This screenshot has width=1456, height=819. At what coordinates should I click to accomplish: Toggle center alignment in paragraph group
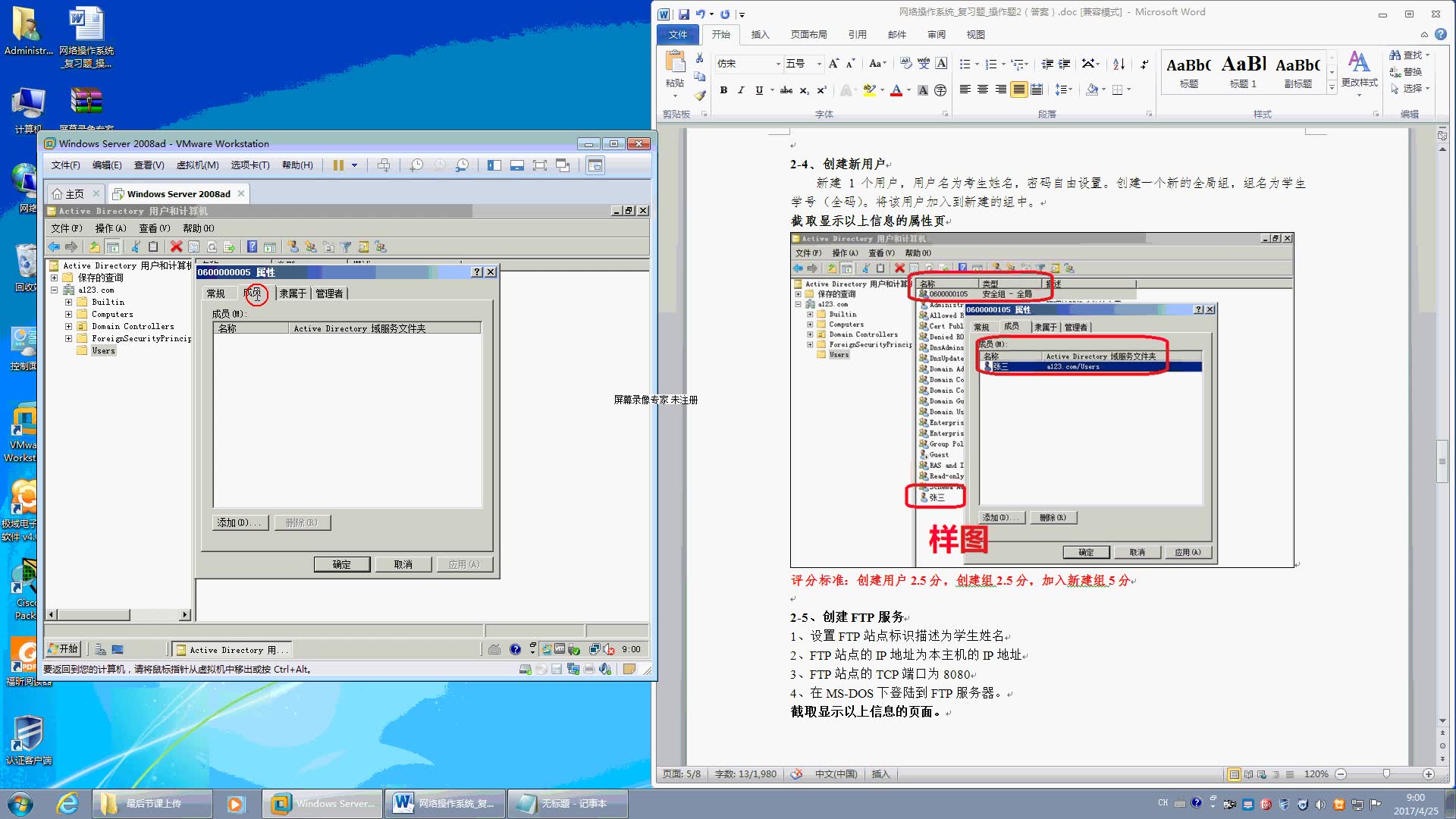[x=982, y=90]
